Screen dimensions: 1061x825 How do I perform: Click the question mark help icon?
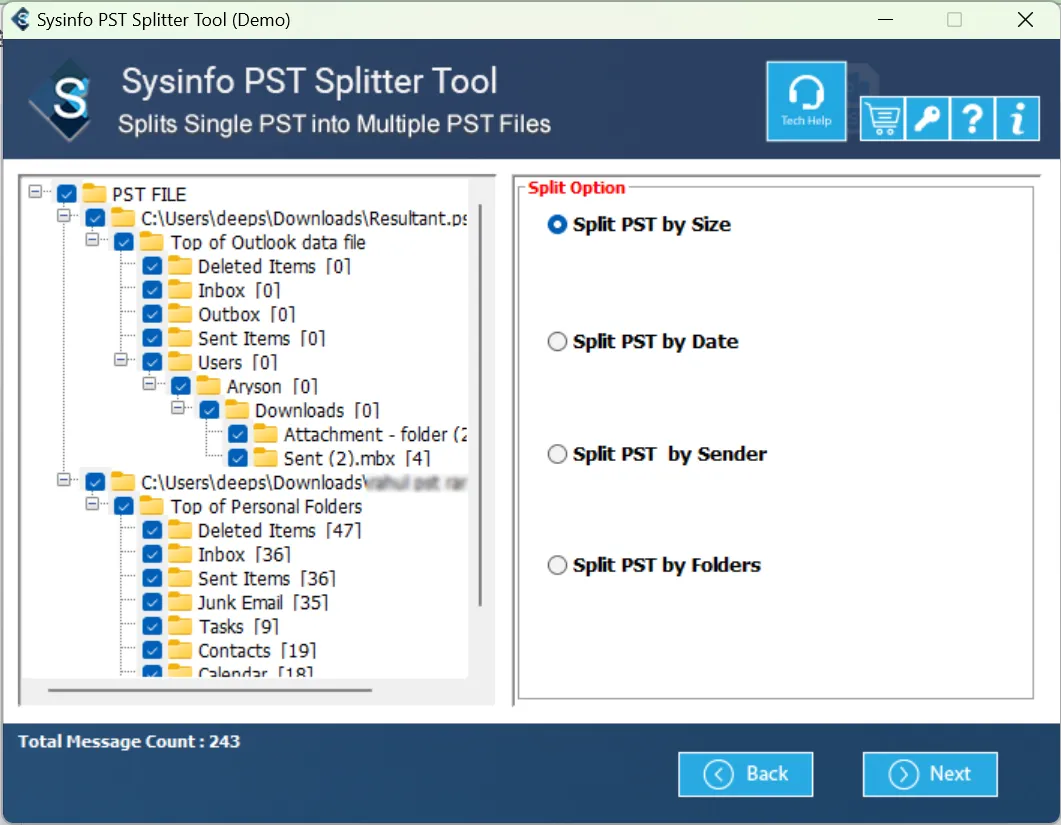pyautogui.click(x=972, y=119)
